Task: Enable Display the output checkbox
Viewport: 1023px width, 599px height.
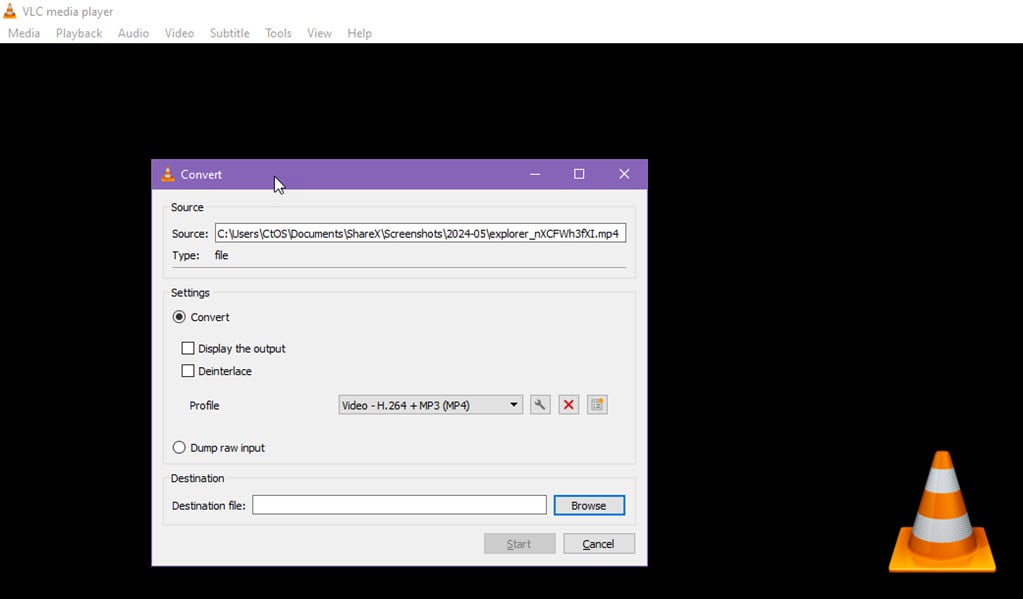Action: 188,348
